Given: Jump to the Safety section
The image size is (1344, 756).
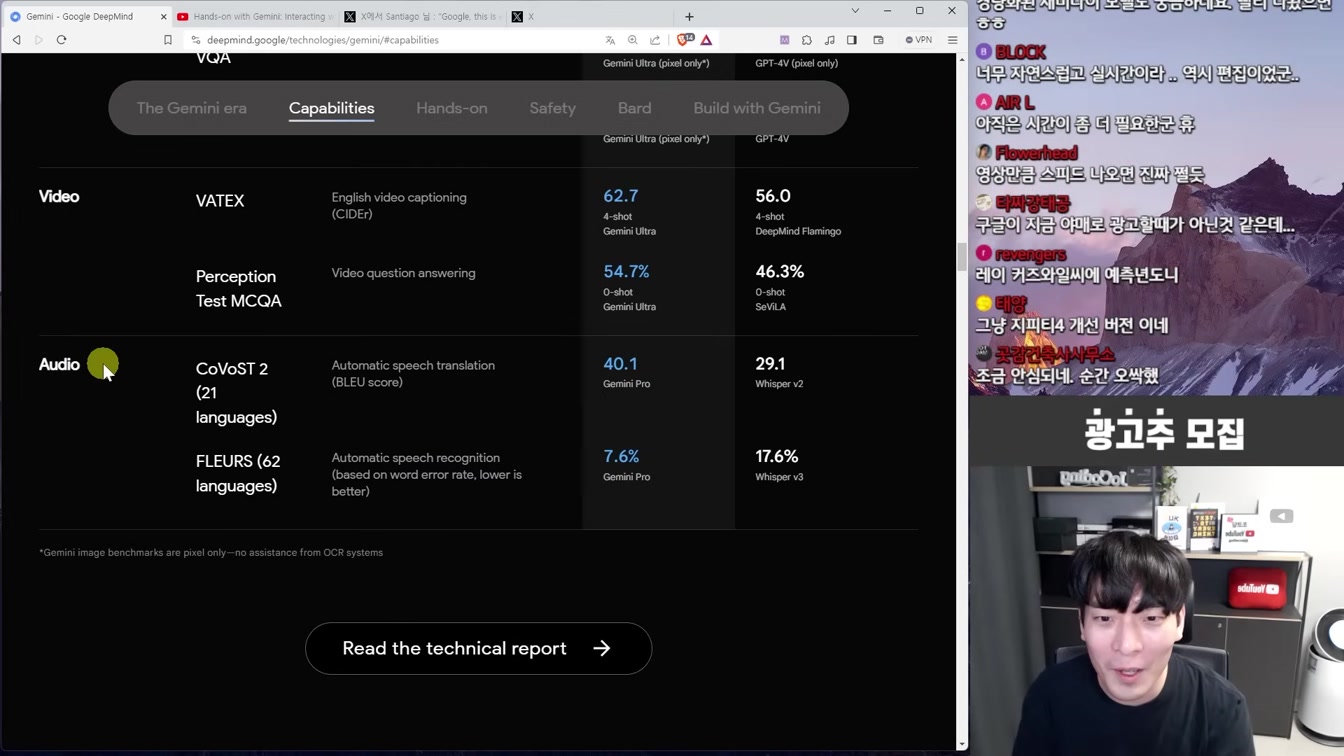Looking at the screenshot, I should click(x=553, y=108).
